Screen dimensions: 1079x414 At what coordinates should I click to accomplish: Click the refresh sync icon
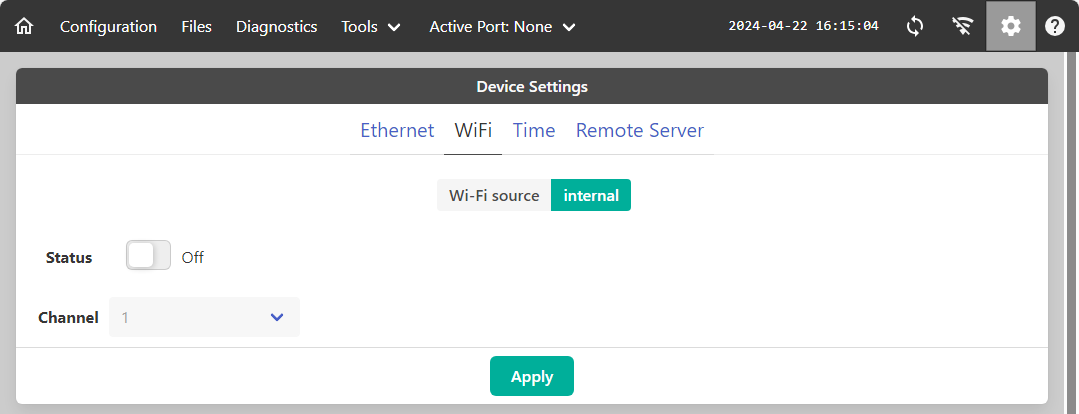point(915,27)
